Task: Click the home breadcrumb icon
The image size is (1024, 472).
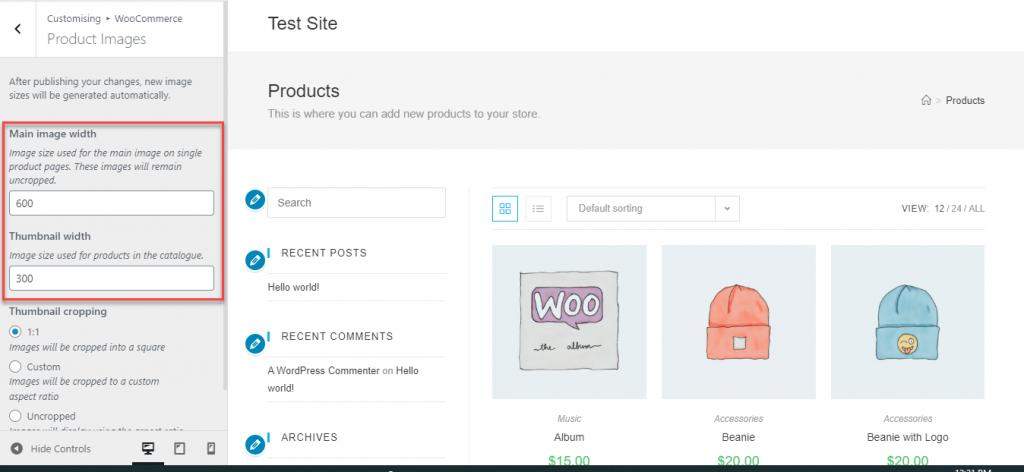Action: tap(925, 100)
